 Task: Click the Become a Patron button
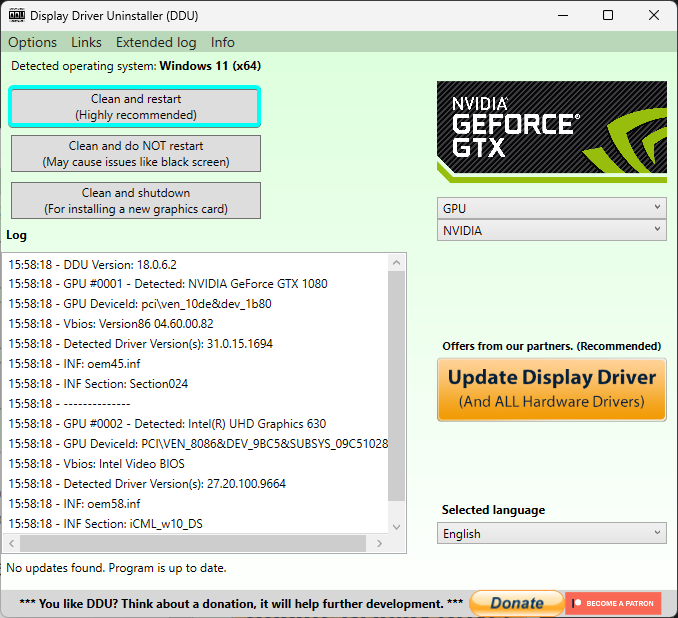613,603
